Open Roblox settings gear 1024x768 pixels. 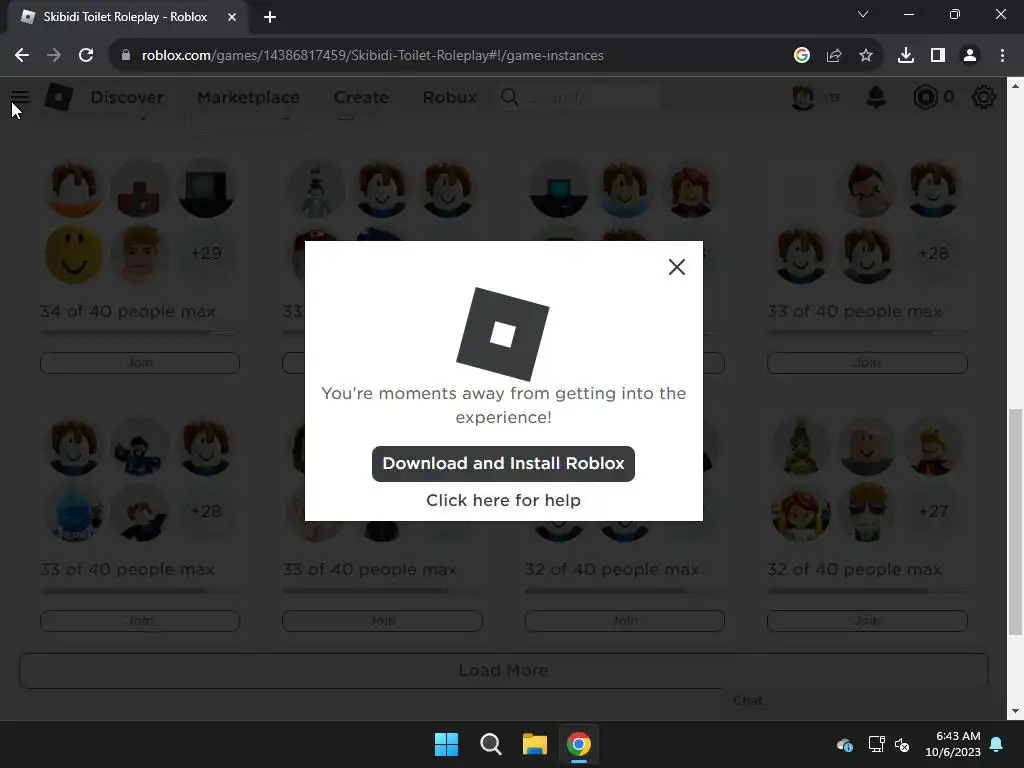(984, 97)
